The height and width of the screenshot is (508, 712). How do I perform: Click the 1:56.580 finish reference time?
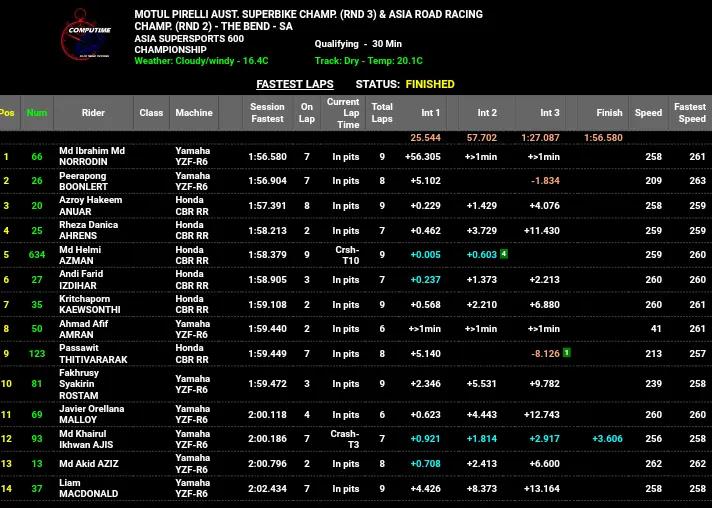pyautogui.click(x=603, y=138)
